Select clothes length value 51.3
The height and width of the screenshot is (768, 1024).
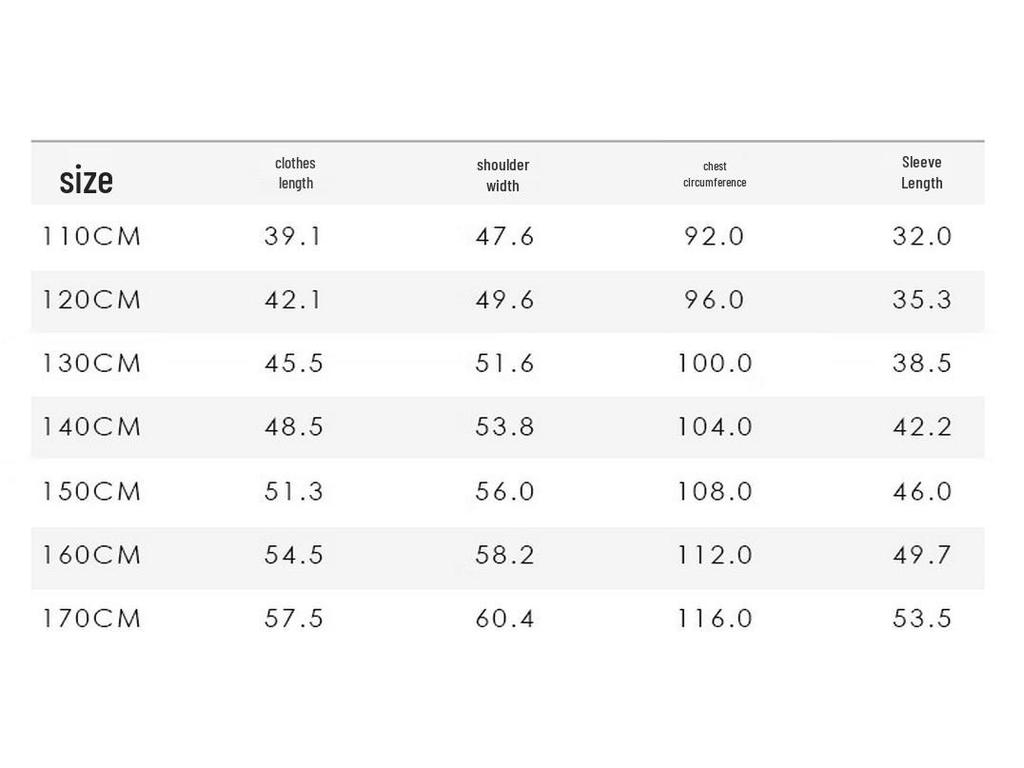293,491
